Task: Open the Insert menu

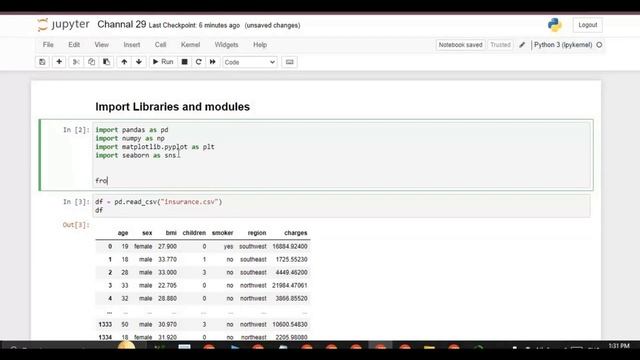Action: (x=131, y=45)
